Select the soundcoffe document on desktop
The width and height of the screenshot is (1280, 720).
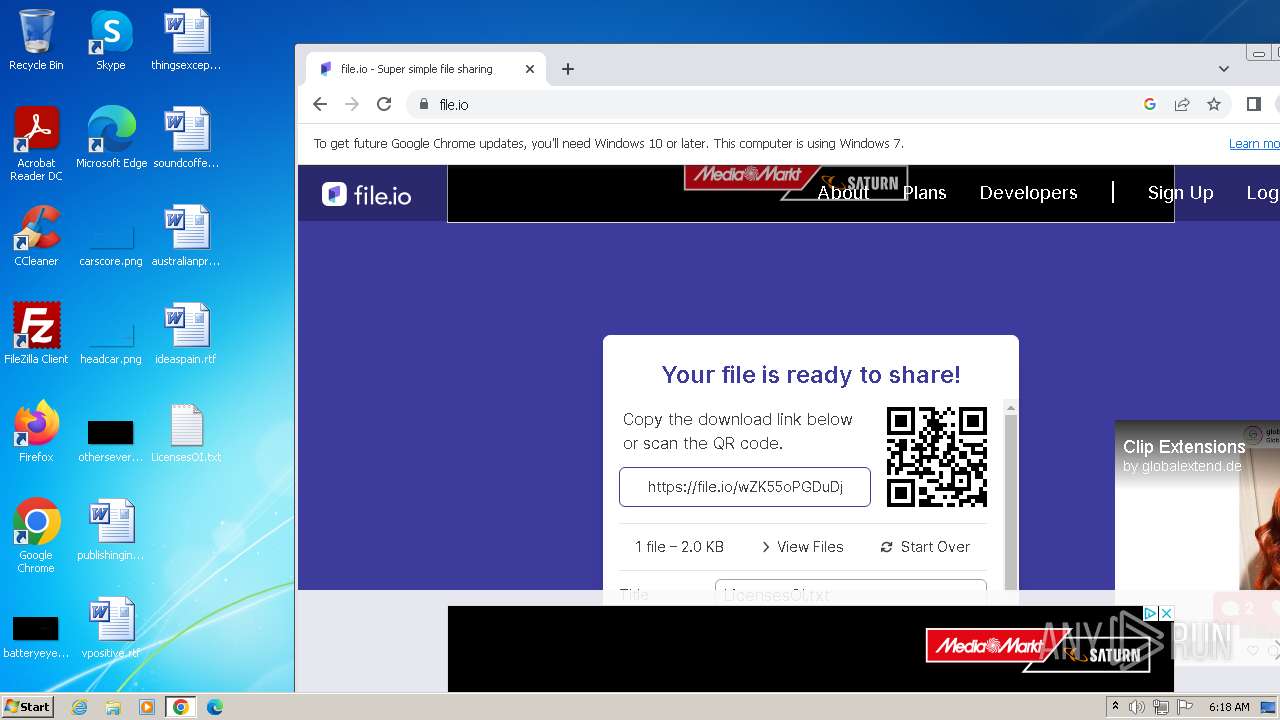[x=186, y=138]
